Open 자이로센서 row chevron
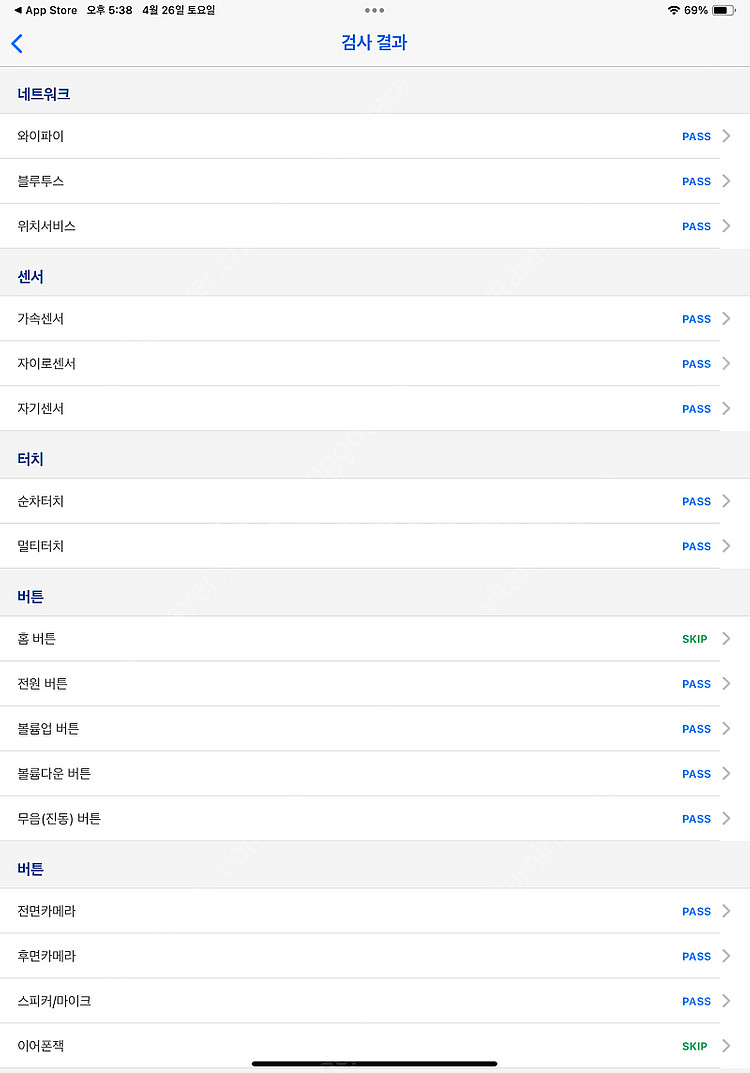The height and width of the screenshot is (1073, 750). pos(726,363)
